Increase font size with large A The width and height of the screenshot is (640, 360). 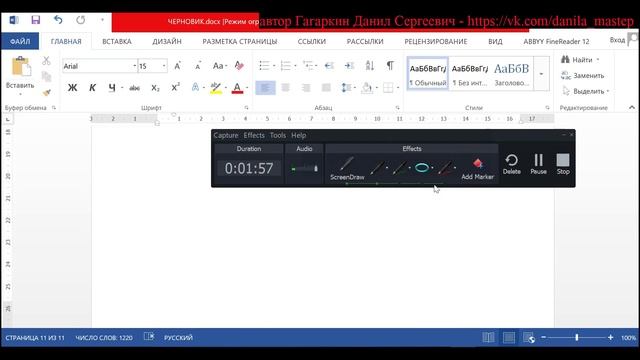click(x=178, y=66)
